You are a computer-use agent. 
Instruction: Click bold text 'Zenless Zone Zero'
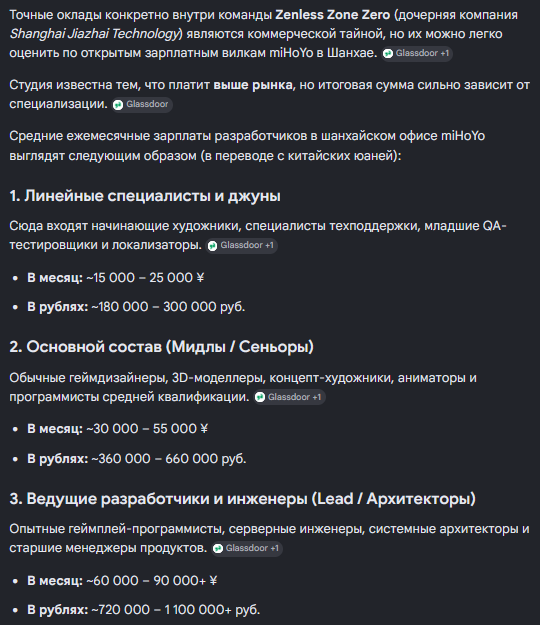click(x=333, y=15)
